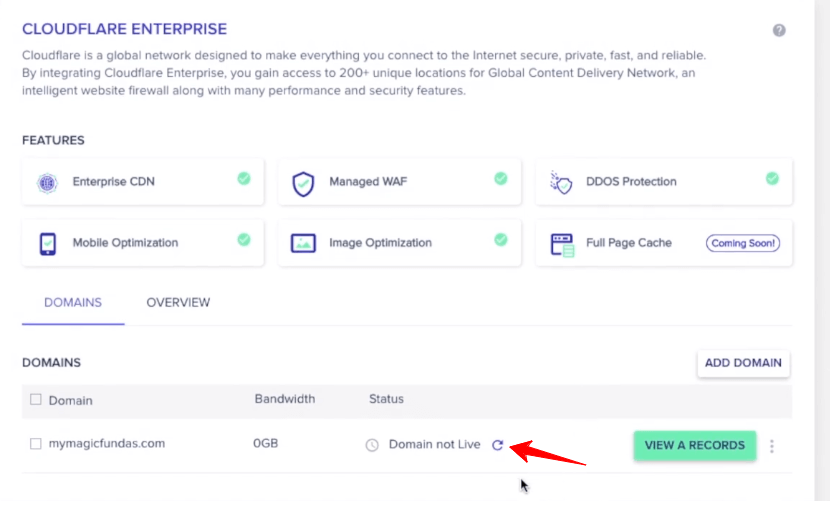Tick the mymagicfundas.com row checkbox
Viewport: 830px width, 508px height.
[35, 443]
